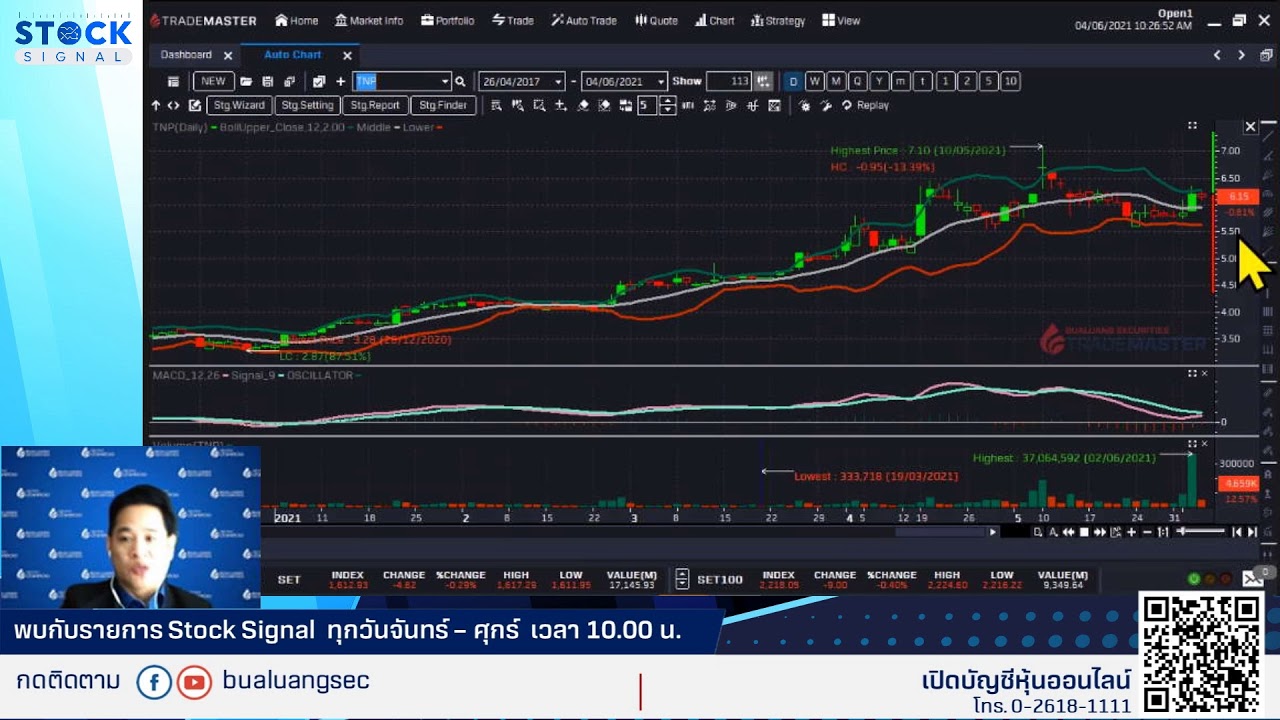Screen dimensions: 1280x720
Task: Maximize the MACD indicator panel
Action: pyautogui.click(x=1192, y=373)
